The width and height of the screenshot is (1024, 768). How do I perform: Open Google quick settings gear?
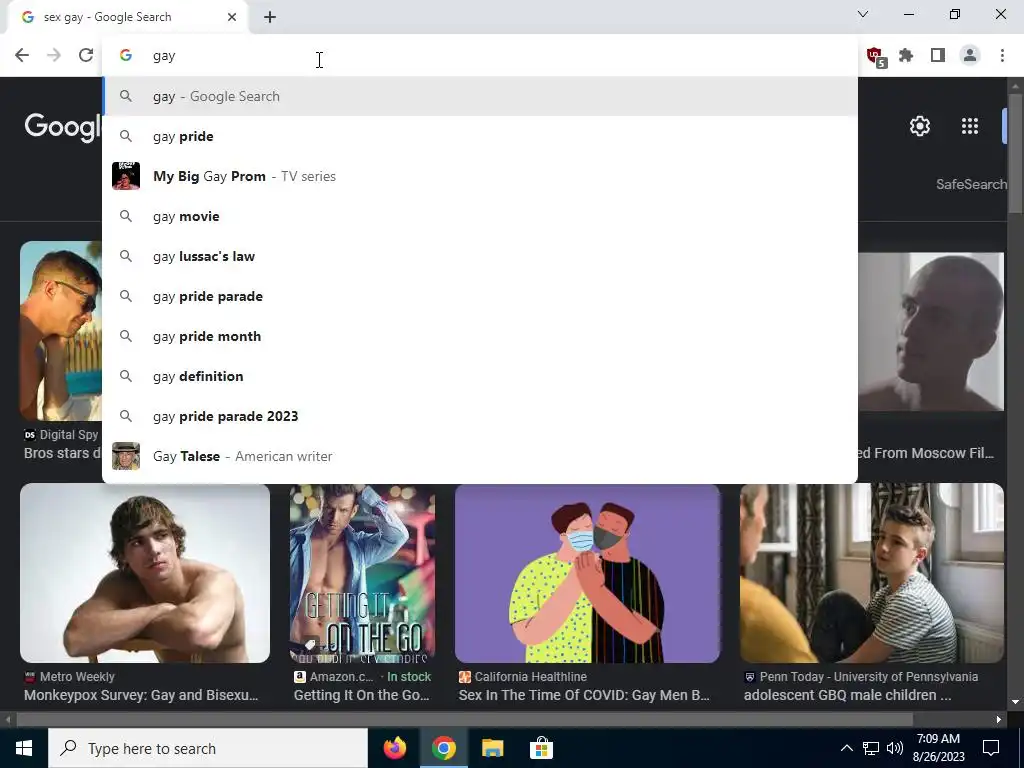920,126
